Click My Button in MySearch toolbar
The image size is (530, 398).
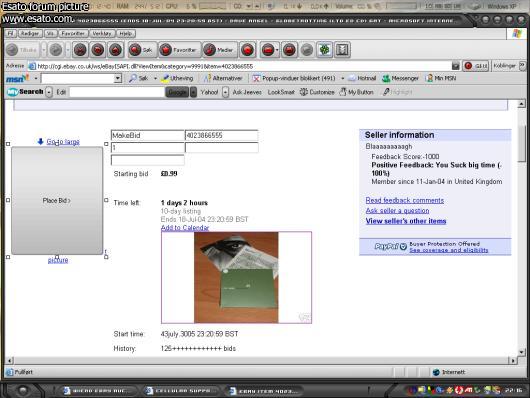point(356,92)
